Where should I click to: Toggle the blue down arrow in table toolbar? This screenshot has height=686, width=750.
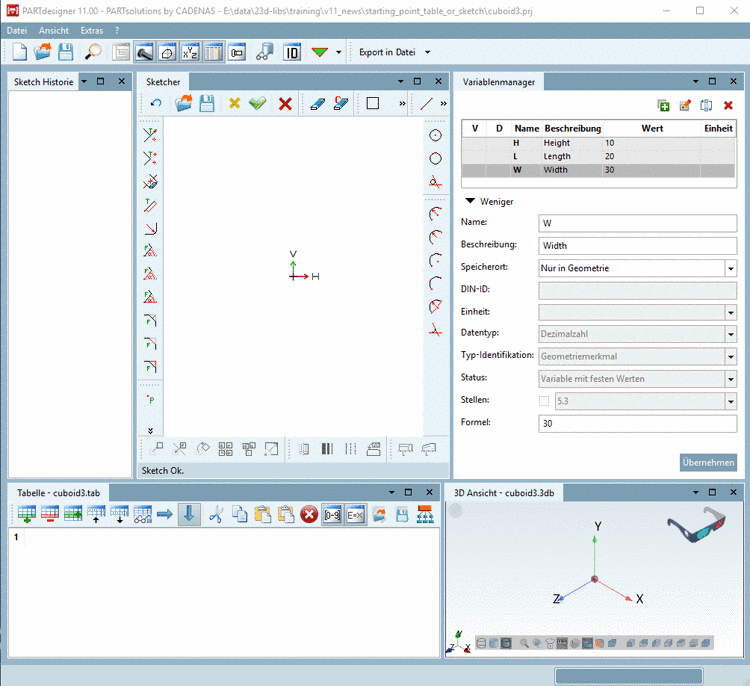189,514
